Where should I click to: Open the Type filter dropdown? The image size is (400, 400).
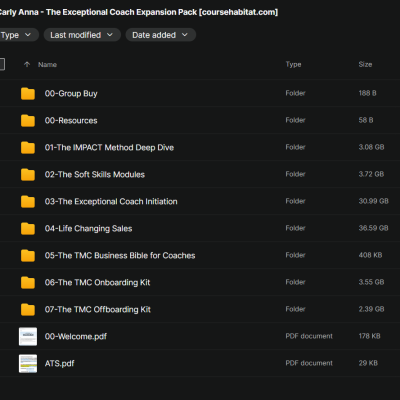tap(18, 35)
